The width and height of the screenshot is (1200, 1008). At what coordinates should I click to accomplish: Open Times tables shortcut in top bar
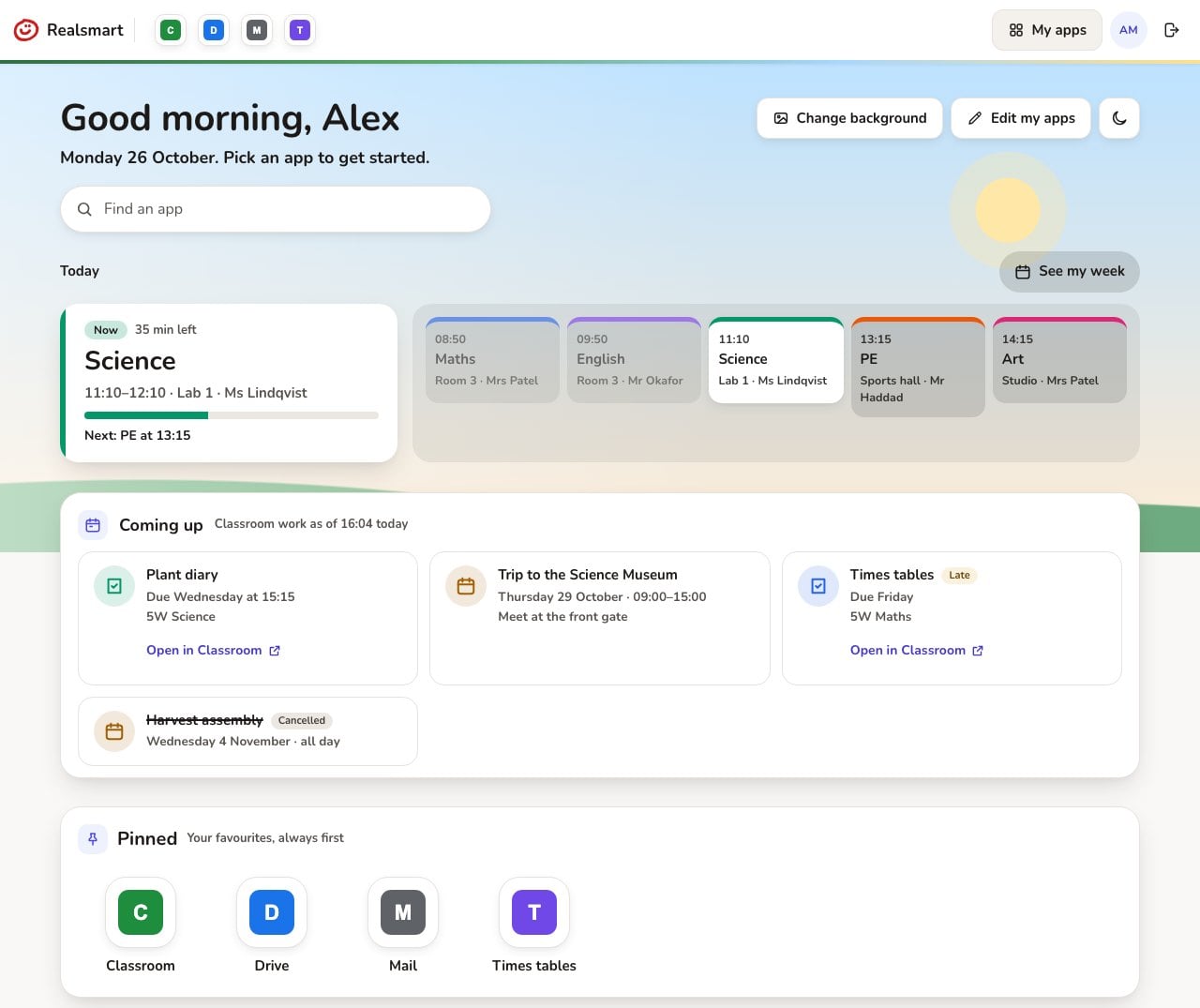(x=300, y=30)
